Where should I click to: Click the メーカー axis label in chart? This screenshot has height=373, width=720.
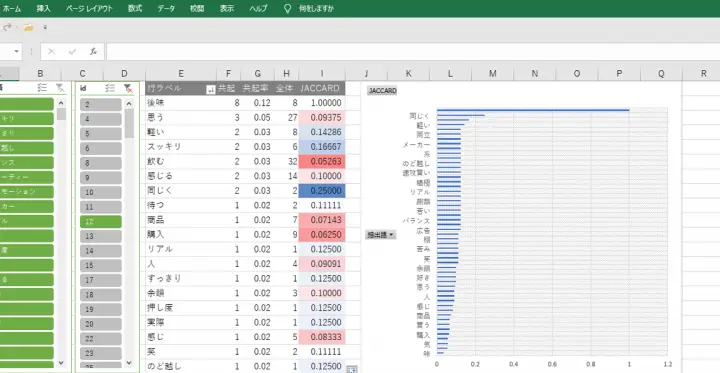pyautogui.click(x=416, y=145)
